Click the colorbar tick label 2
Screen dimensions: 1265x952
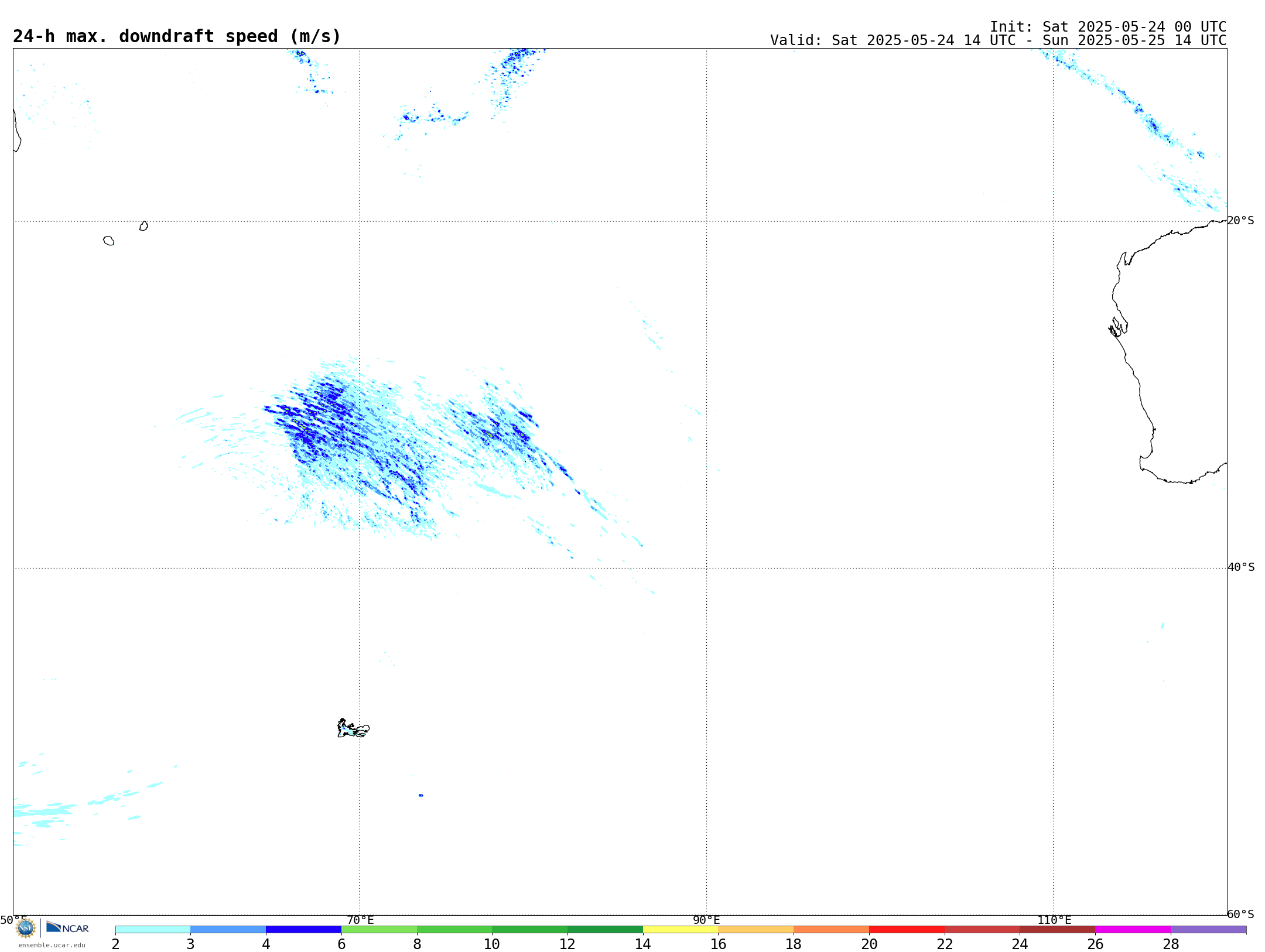pyautogui.click(x=115, y=944)
